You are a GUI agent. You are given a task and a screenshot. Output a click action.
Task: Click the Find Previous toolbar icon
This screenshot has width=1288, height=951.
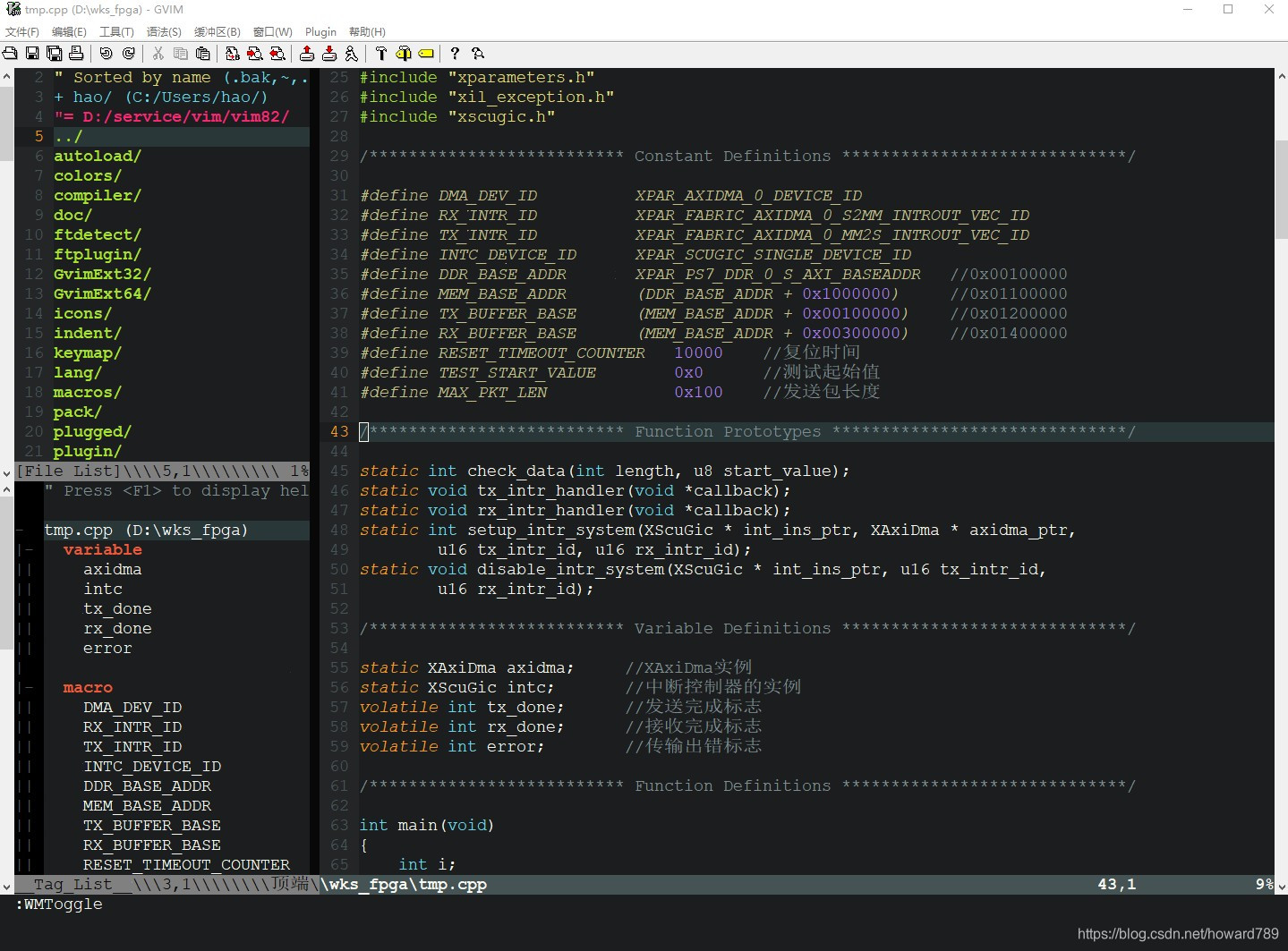(277, 54)
